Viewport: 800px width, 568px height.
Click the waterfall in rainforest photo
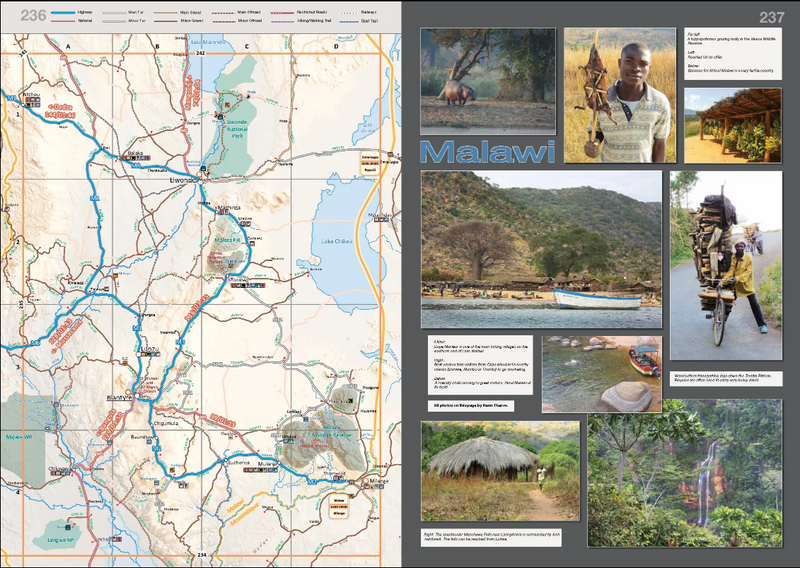pyautogui.click(x=685, y=473)
